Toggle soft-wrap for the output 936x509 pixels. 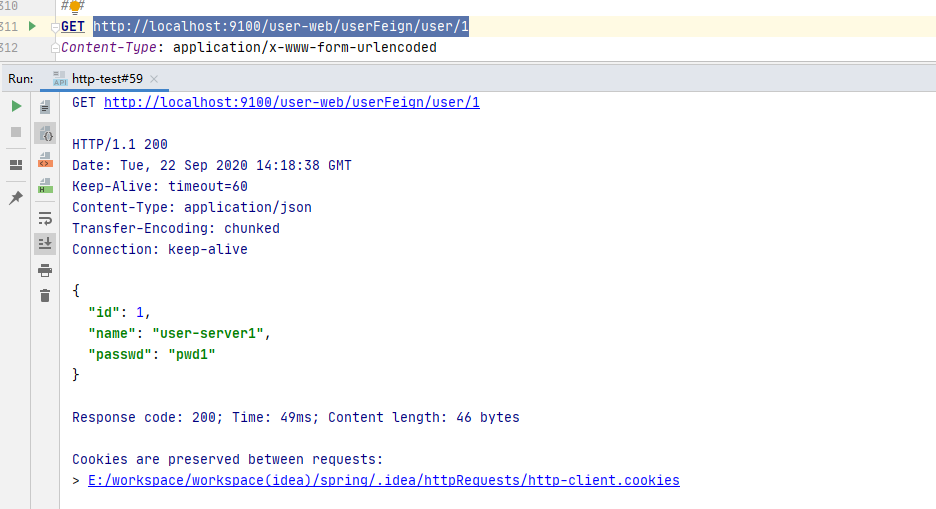point(45,218)
